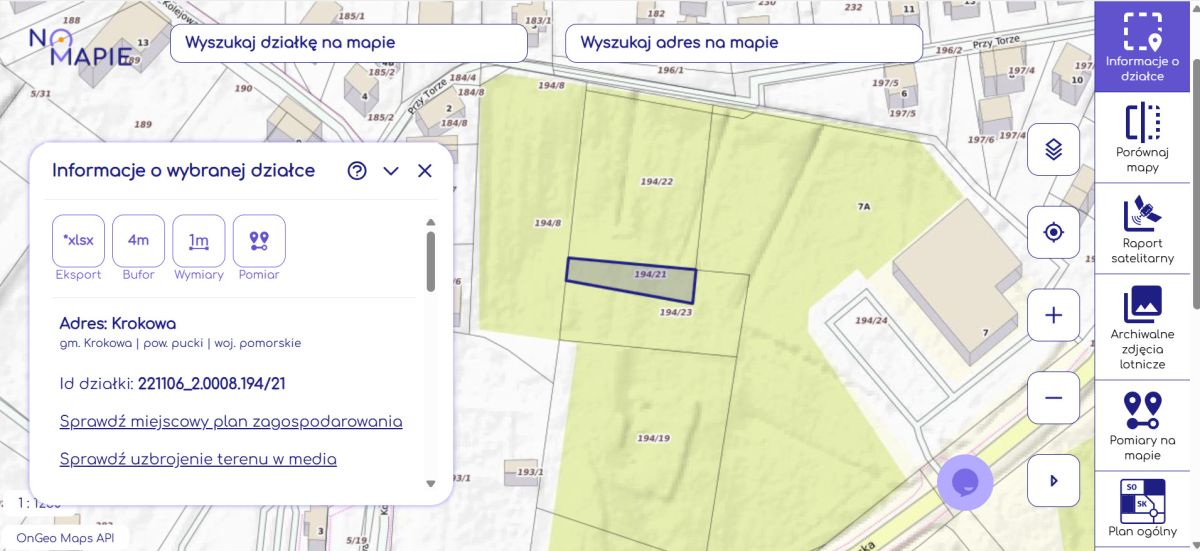Select parcel 194/23 on the map
Image resolution: width=1200 pixels, height=551 pixels.
pyautogui.click(x=676, y=312)
